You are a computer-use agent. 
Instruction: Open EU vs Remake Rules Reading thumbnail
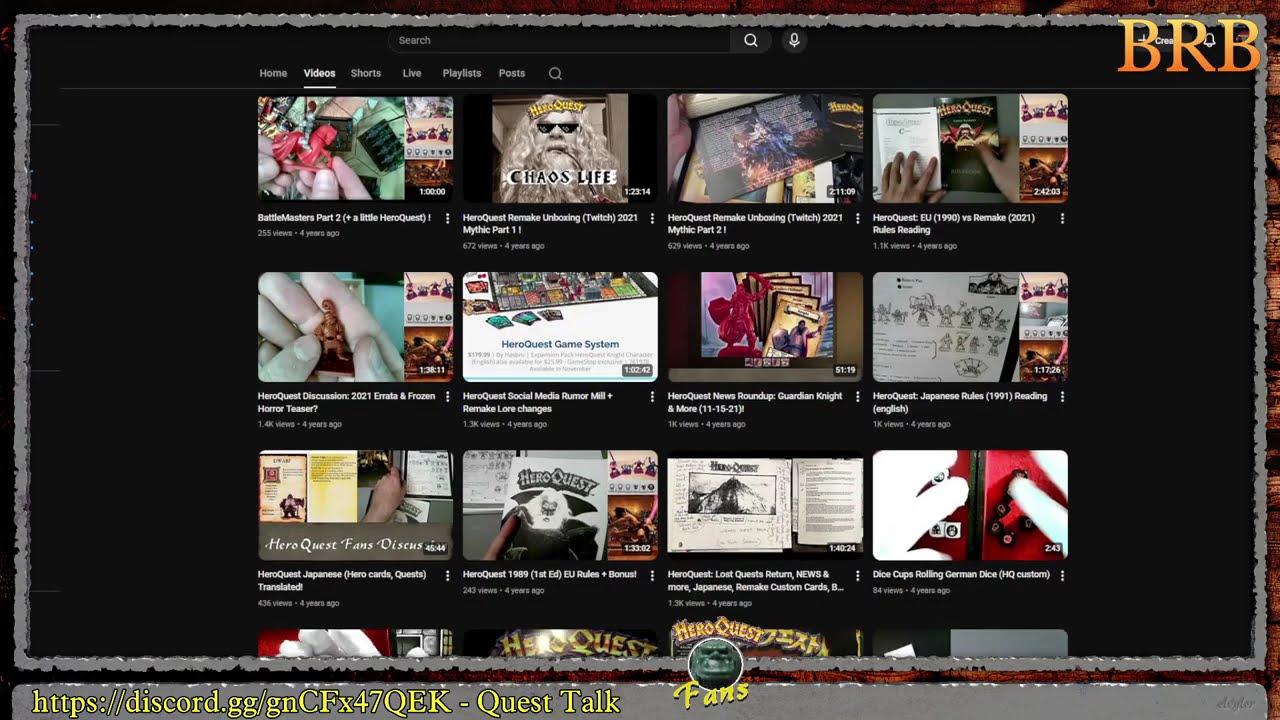click(970, 148)
